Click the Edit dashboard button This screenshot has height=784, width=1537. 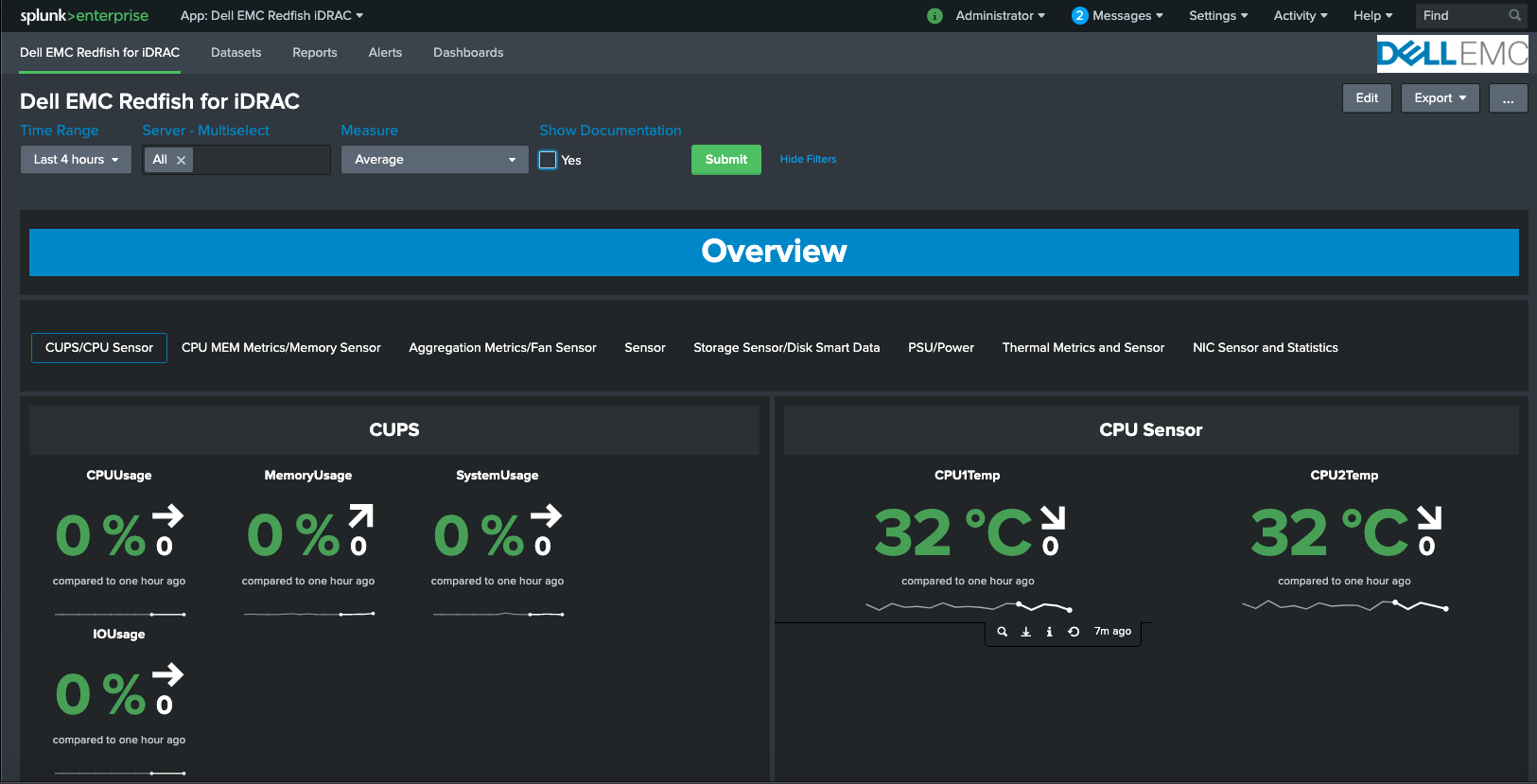click(1367, 98)
